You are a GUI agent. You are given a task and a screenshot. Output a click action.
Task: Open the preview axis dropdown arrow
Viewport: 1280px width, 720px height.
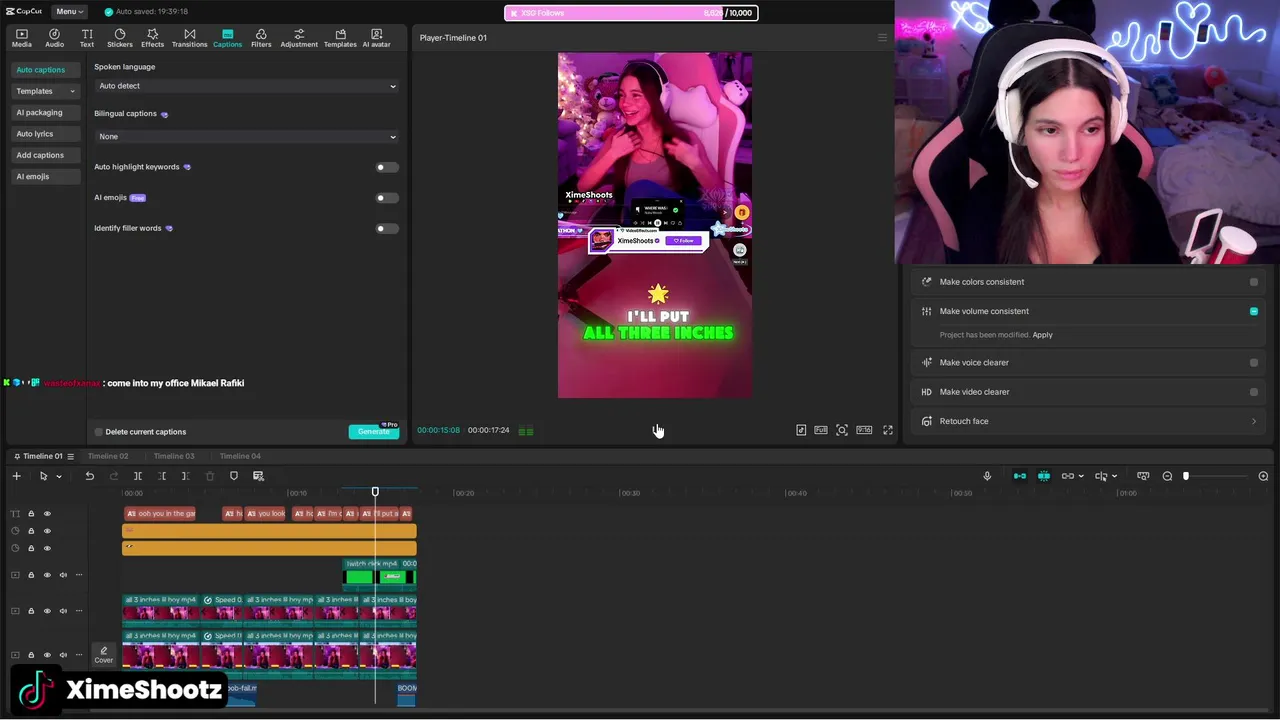1114,476
